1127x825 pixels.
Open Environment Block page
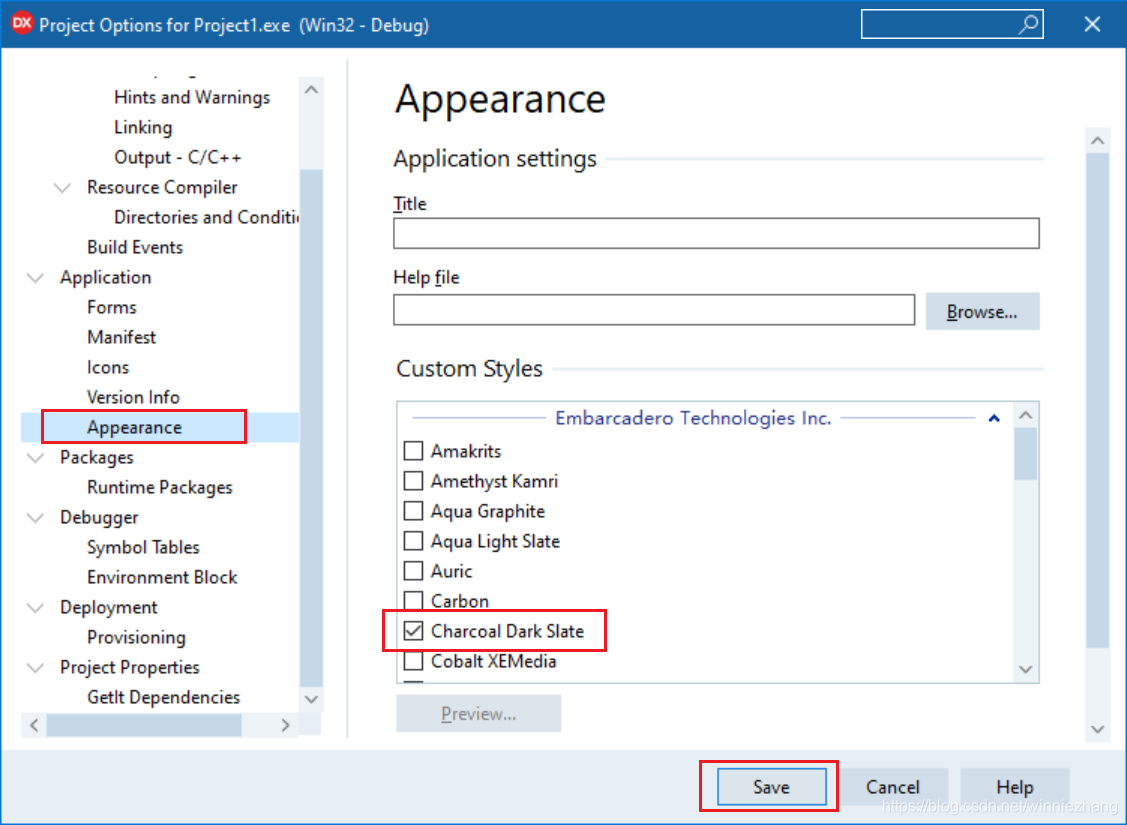tap(162, 577)
